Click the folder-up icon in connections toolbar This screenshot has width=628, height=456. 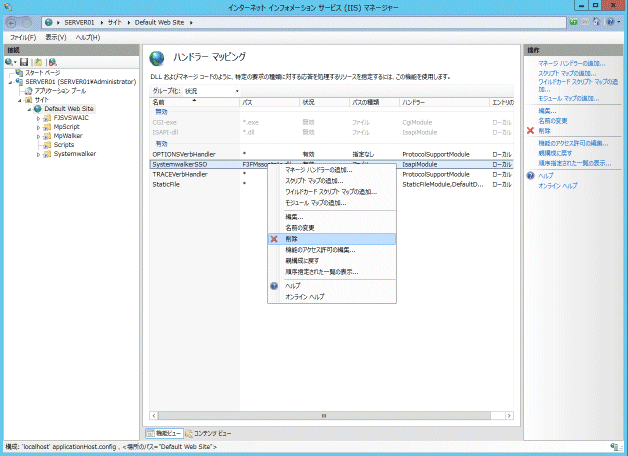point(38,62)
